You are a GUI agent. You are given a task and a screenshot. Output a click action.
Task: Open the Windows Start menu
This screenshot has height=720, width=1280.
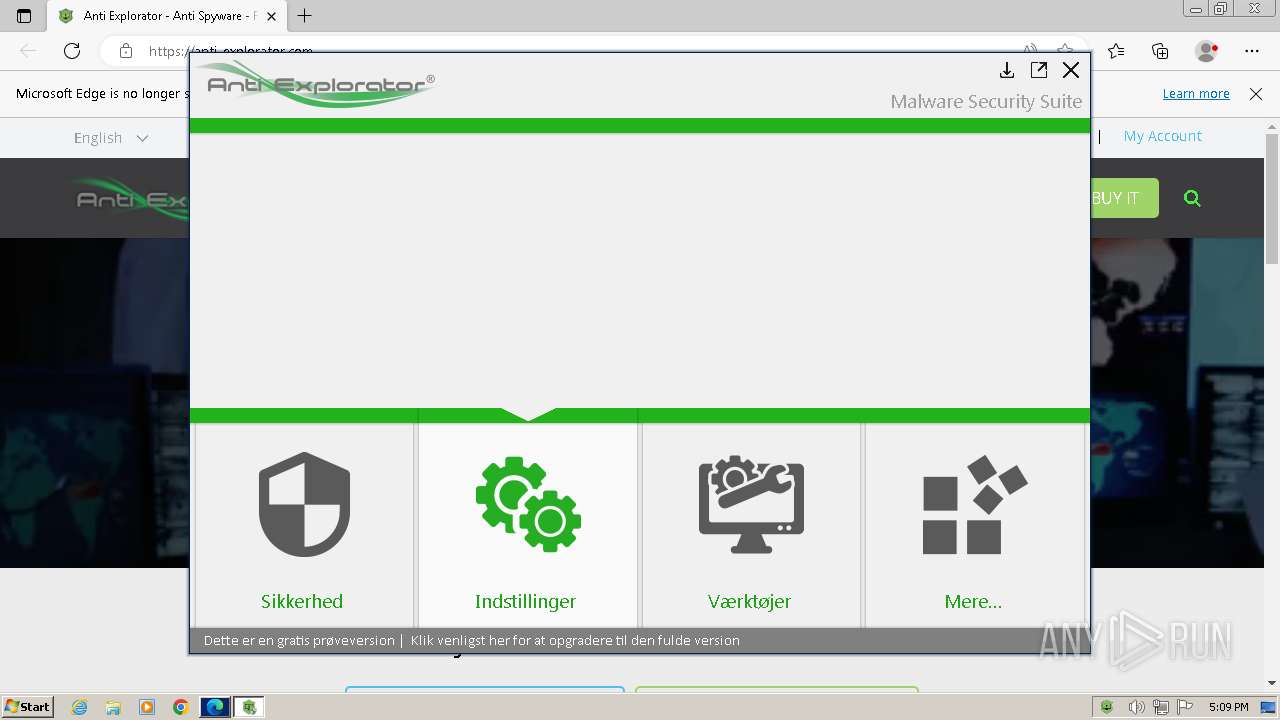click(x=27, y=706)
